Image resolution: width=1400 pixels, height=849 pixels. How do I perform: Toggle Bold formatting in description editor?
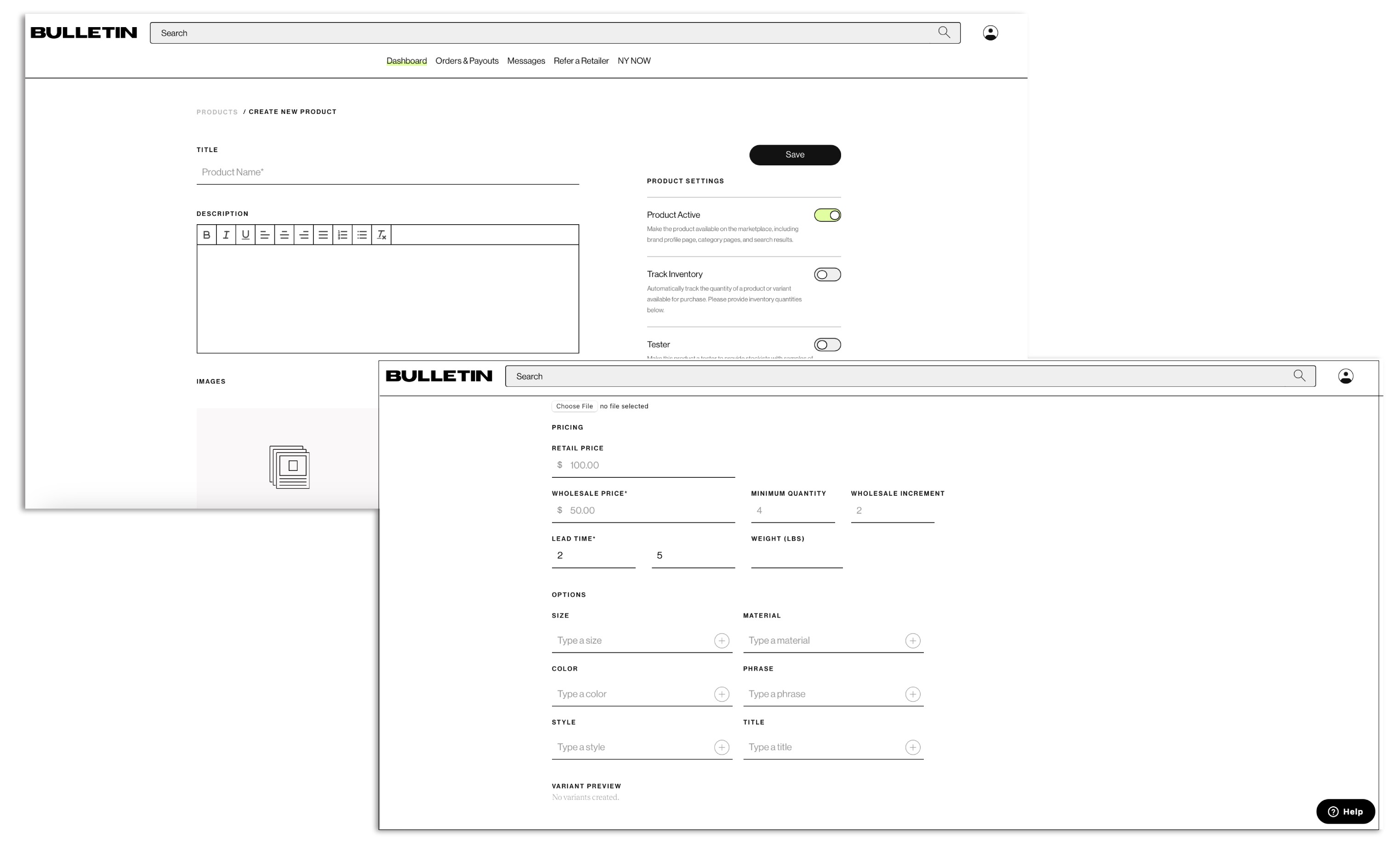pyautogui.click(x=206, y=235)
